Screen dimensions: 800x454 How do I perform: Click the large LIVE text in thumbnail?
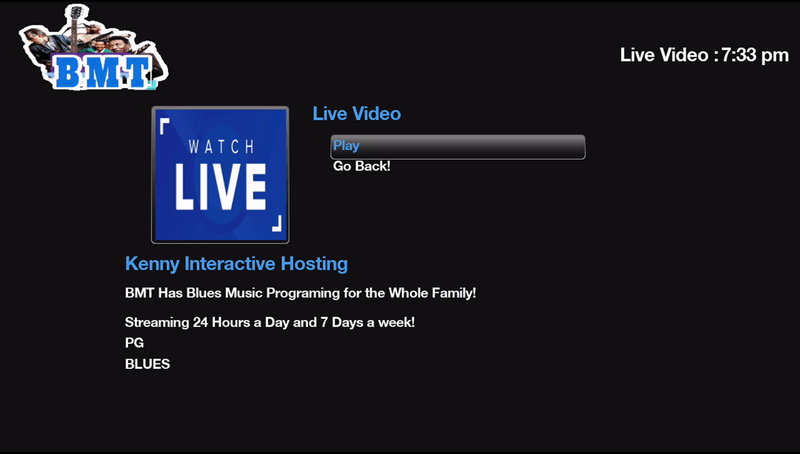(x=220, y=187)
